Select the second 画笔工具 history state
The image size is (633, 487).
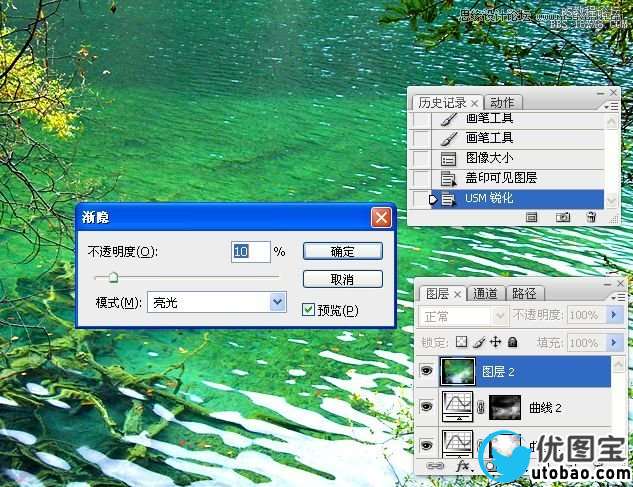[x=518, y=139]
